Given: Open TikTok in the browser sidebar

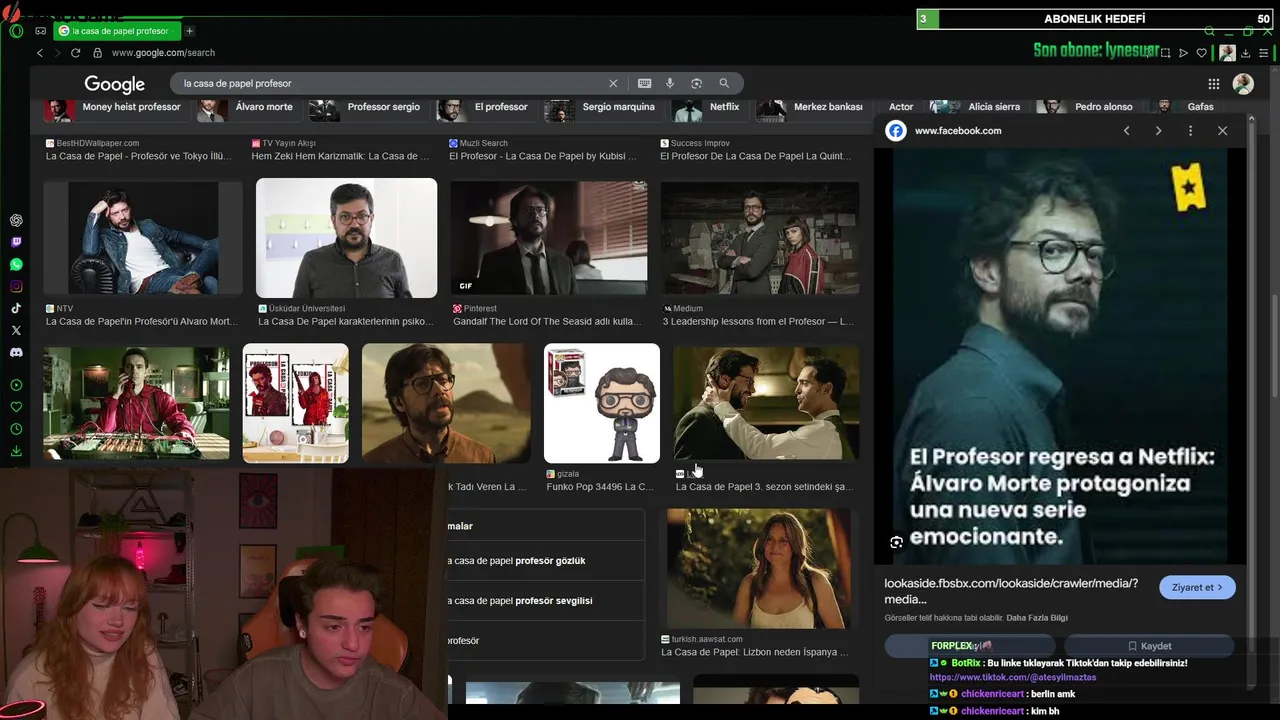Looking at the screenshot, I should pos(16,308).
